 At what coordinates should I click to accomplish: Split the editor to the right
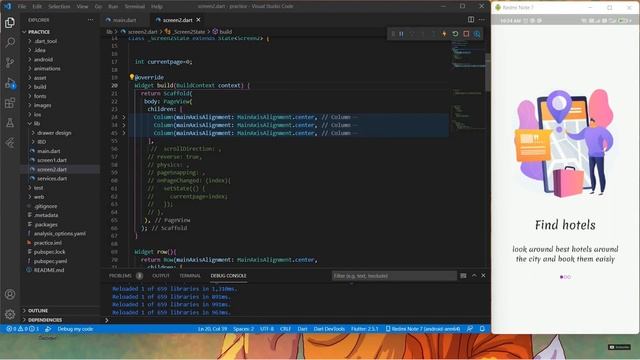tap(471, 20)
